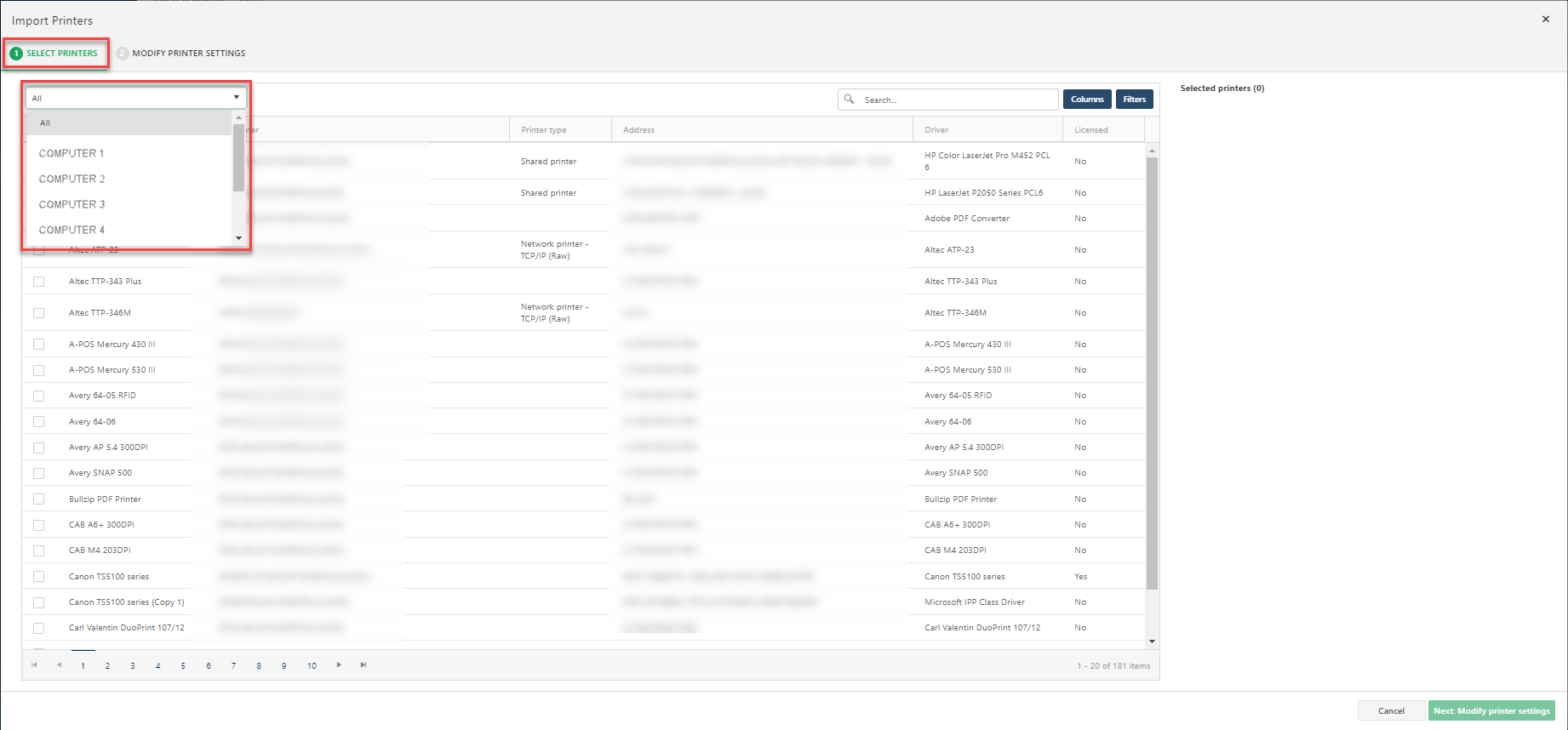The width and height of the screenshot is (1568, 730).
Task: Tick the Canon TS5100 series checkbox
Action: click(x=39, y=577)
